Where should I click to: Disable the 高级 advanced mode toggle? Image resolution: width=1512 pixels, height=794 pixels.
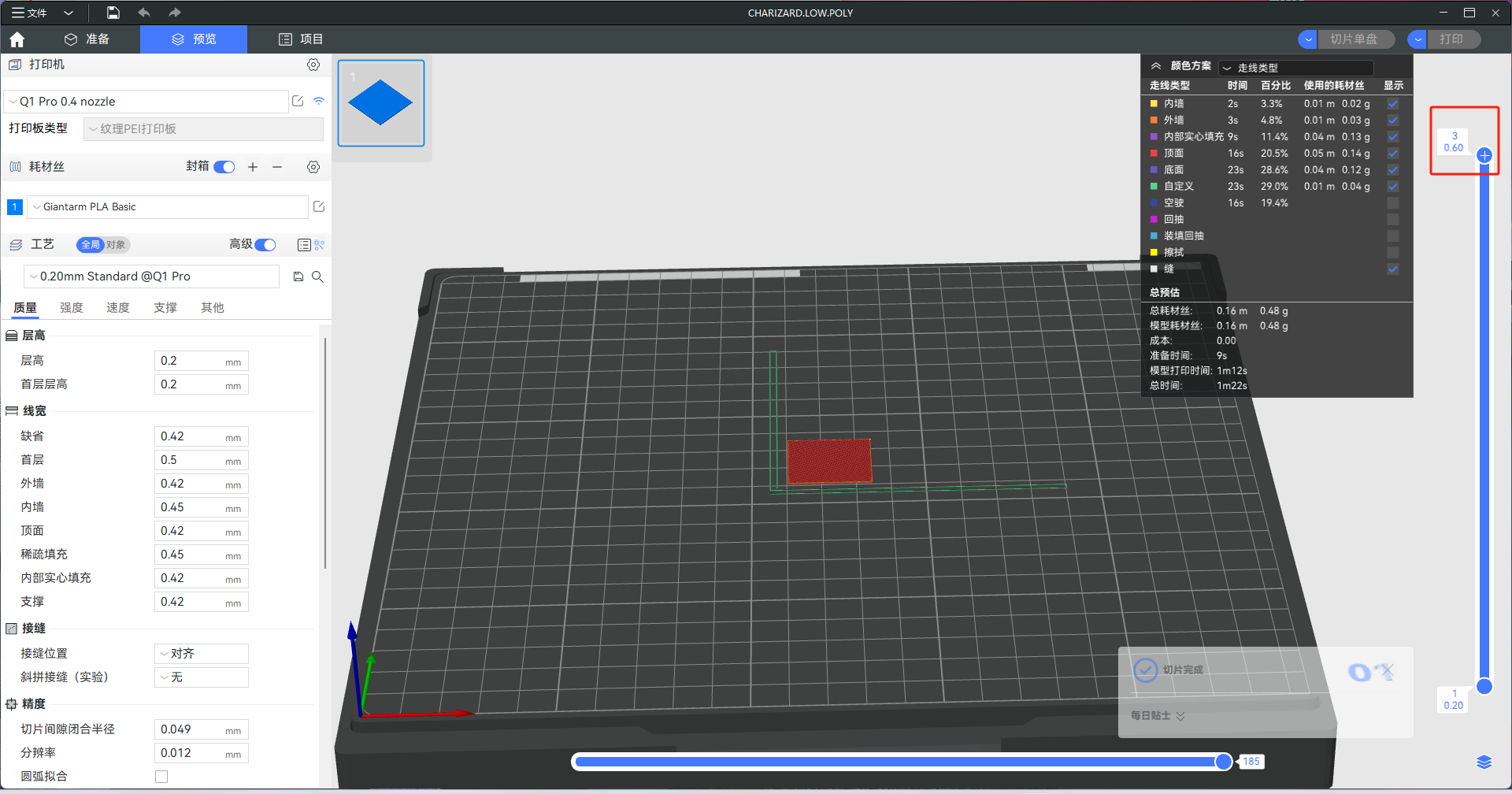265,244
